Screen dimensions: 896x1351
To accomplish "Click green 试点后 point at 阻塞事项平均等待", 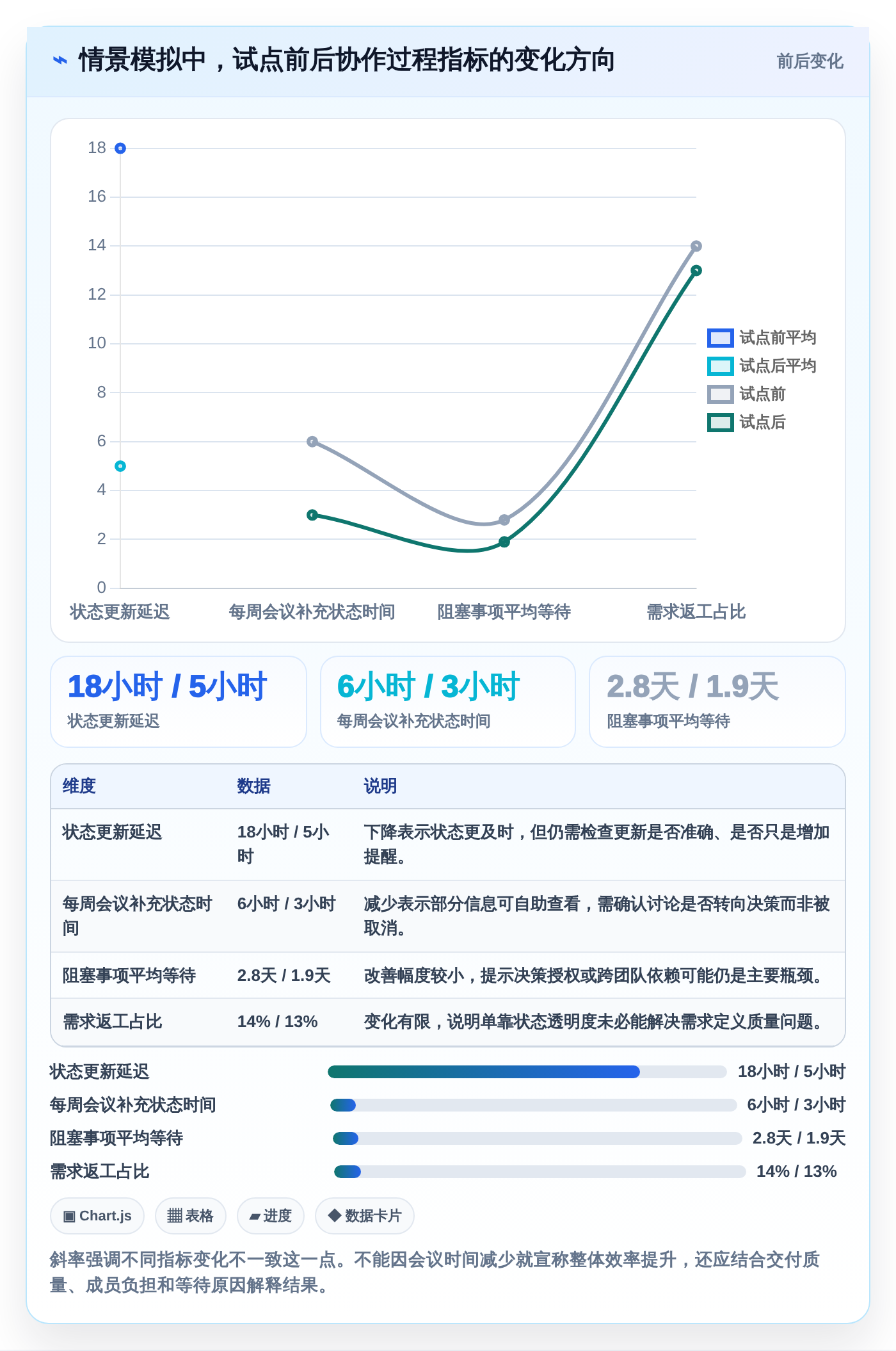I will coord(504,542).
